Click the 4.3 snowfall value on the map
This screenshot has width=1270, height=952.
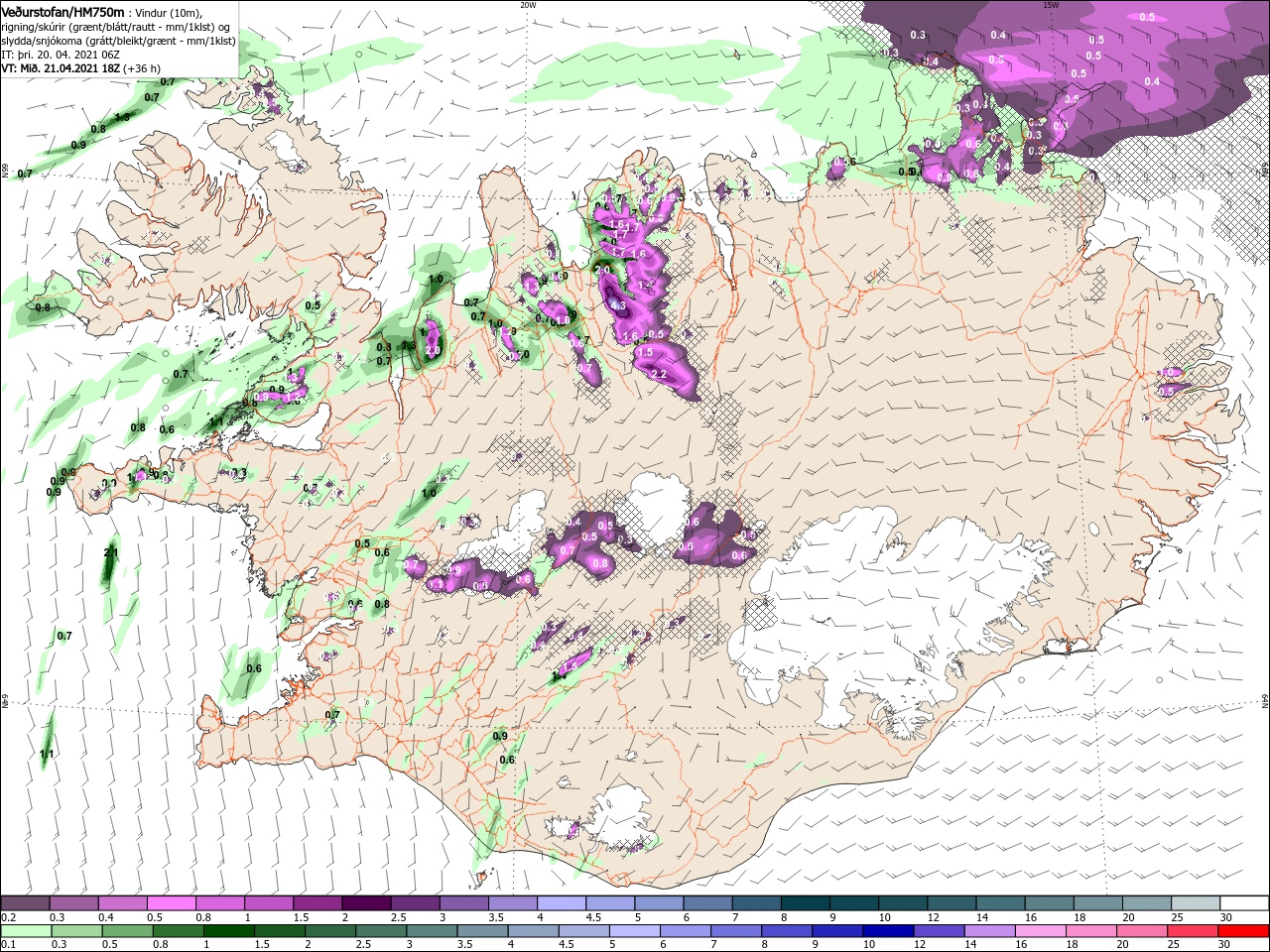click(618, 305)
